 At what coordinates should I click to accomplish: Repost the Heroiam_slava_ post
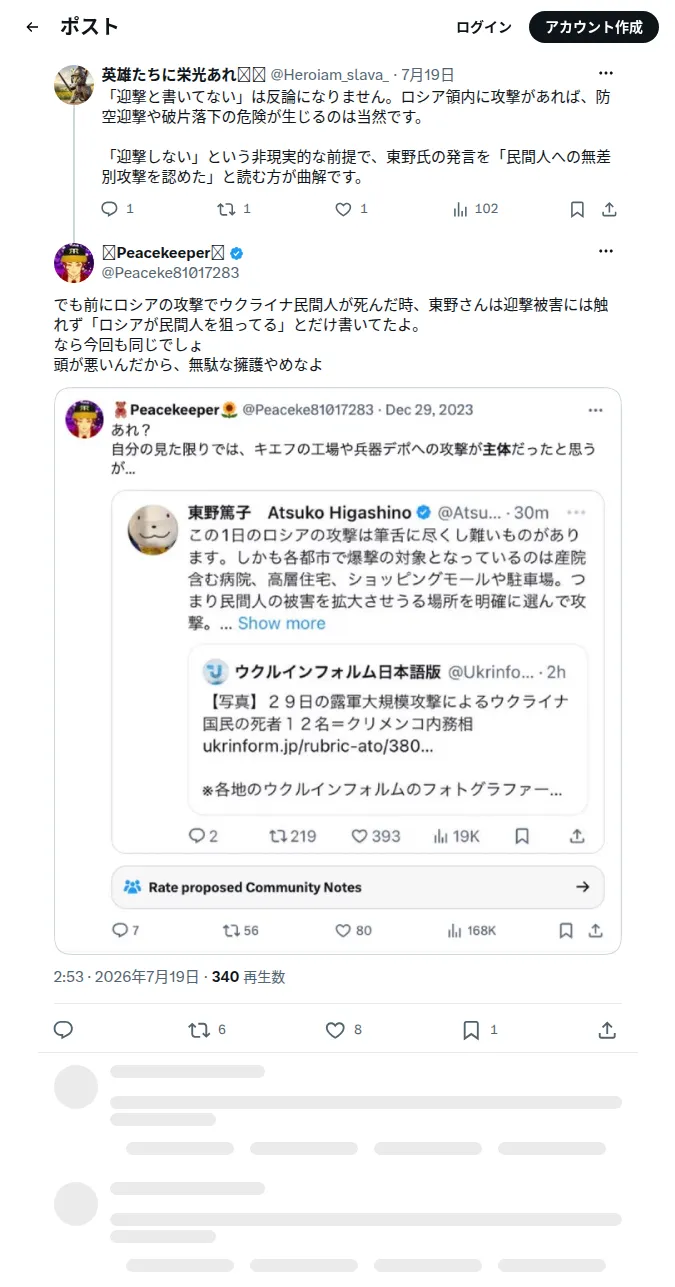pyautogui.click(x=234, y=209)
